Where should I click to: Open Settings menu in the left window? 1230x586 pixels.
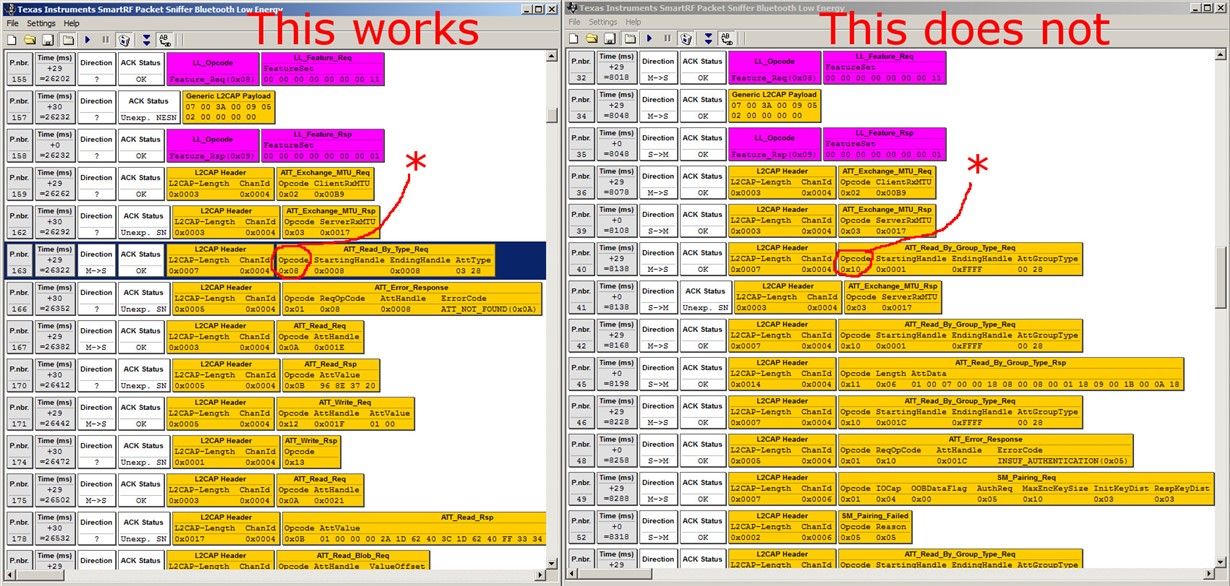[41, 23]
